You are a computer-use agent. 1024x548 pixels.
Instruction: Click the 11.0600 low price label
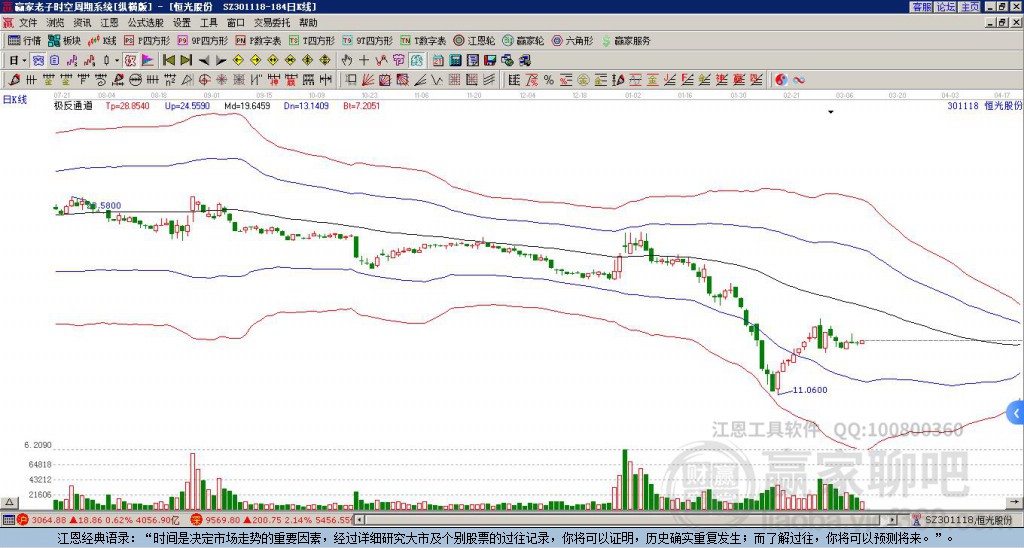click(810, 390)
